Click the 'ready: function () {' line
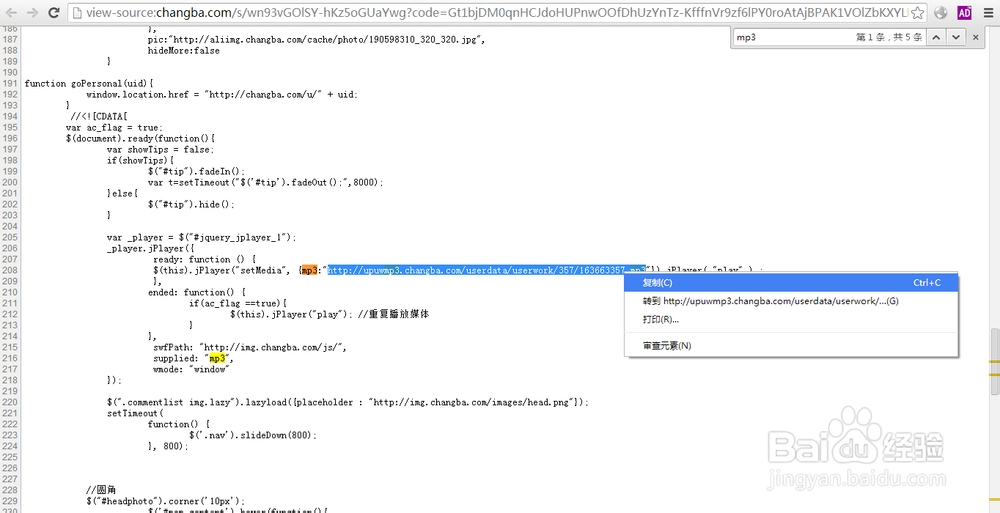 tap(204, 260)
